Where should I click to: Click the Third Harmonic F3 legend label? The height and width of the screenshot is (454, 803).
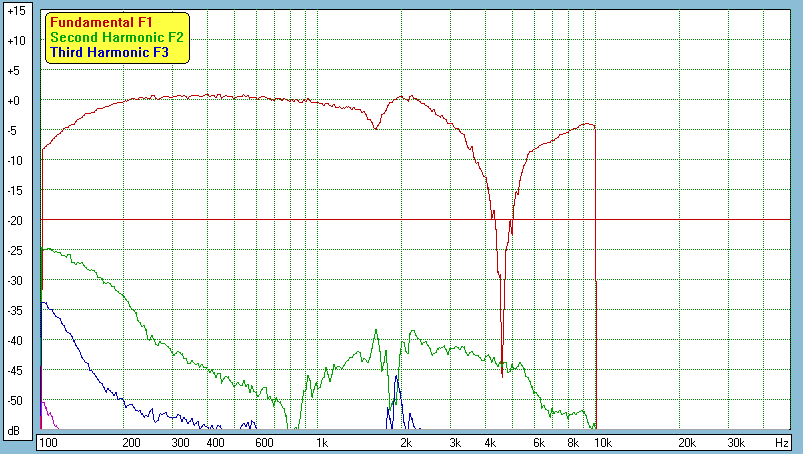pos(102,52)
